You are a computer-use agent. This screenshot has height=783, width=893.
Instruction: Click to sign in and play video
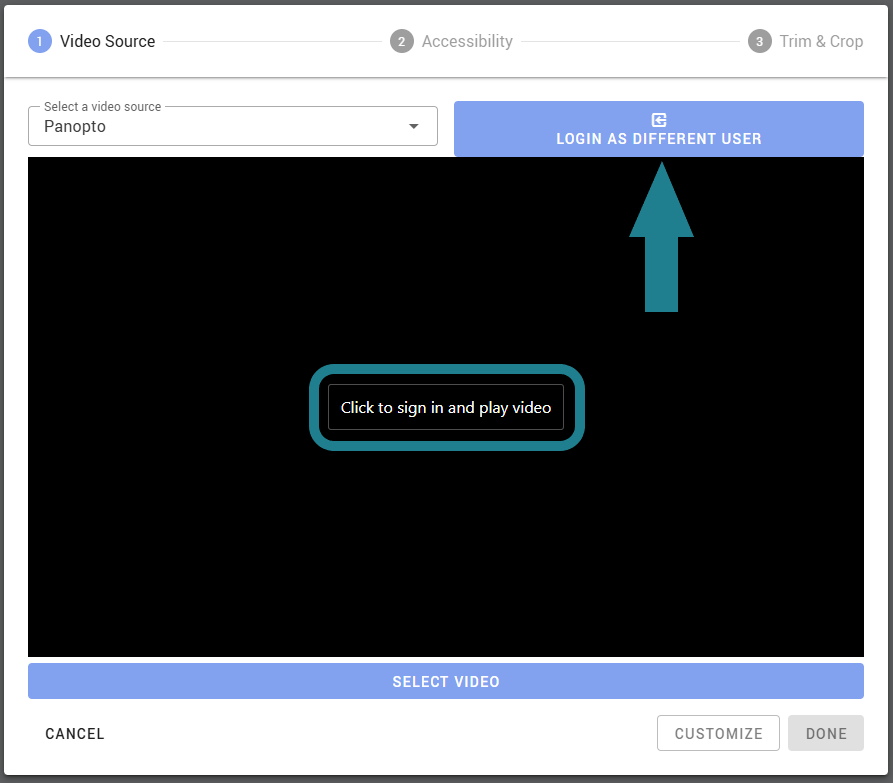[x=446, y=407]
